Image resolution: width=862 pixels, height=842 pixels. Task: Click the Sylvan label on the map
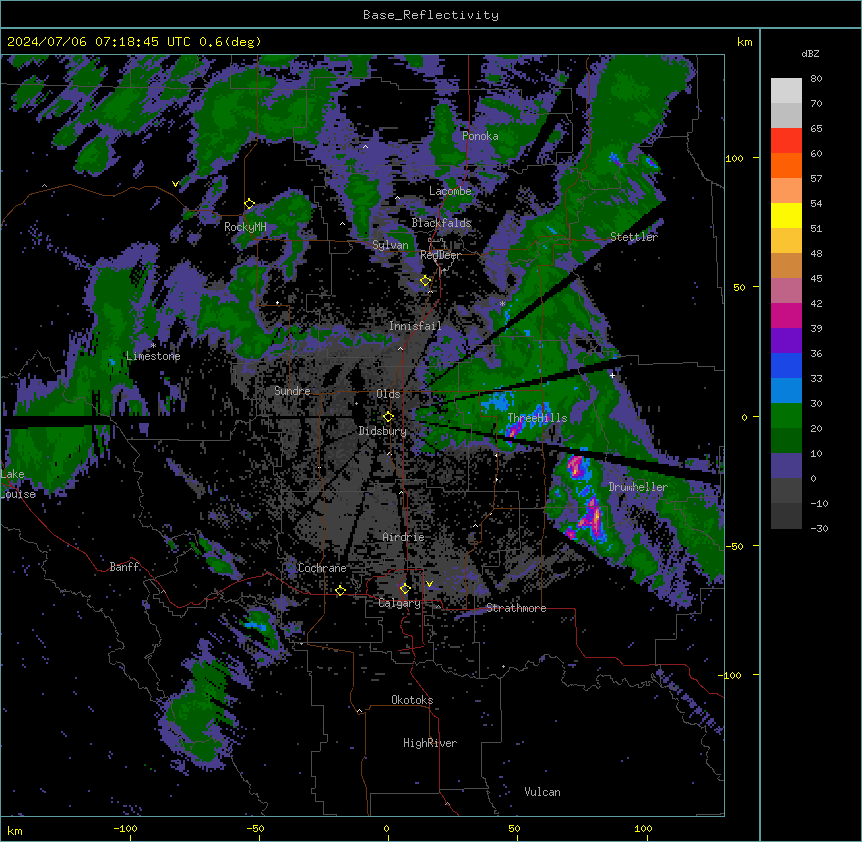[x=390, y=245]
